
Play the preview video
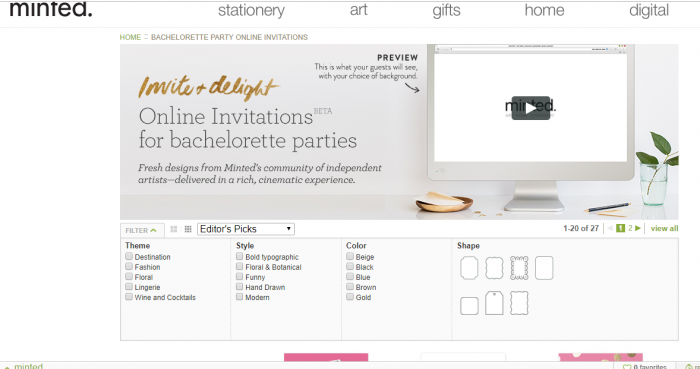(x=530, y=108)
